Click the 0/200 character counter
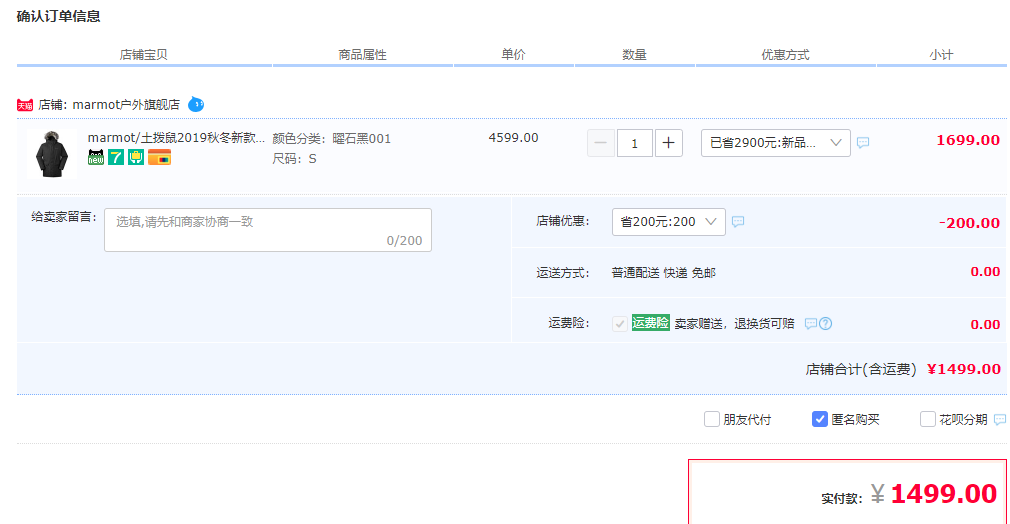 [404, 241]
